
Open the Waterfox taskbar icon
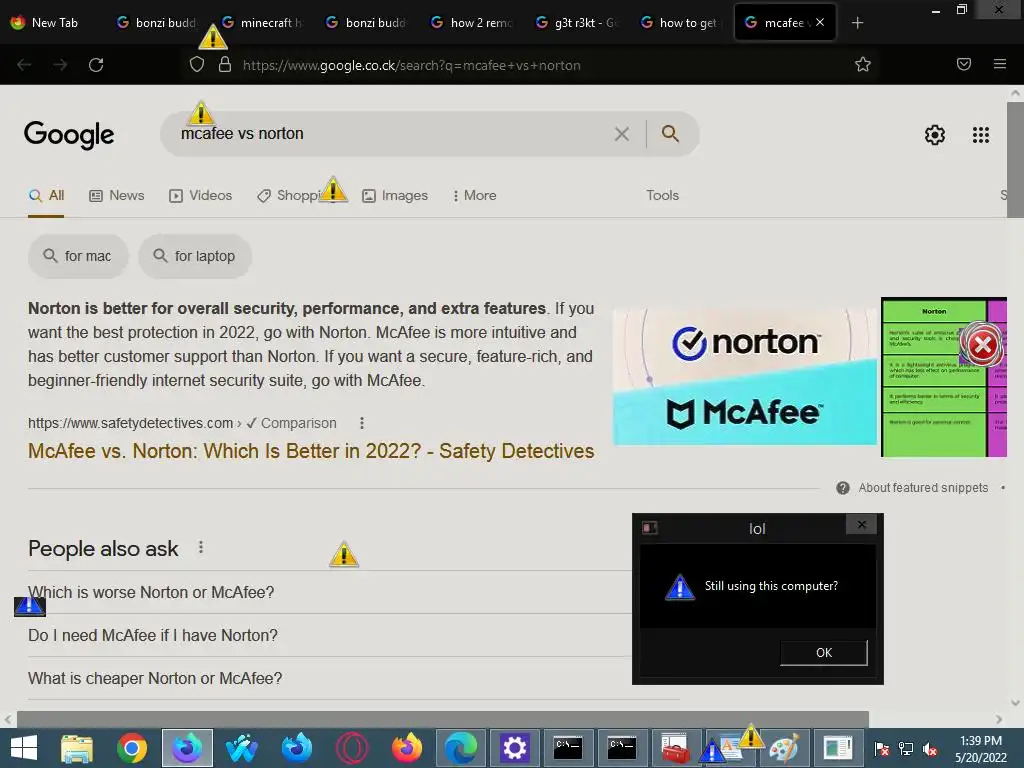pyautogui.click(x=242, y=748)
